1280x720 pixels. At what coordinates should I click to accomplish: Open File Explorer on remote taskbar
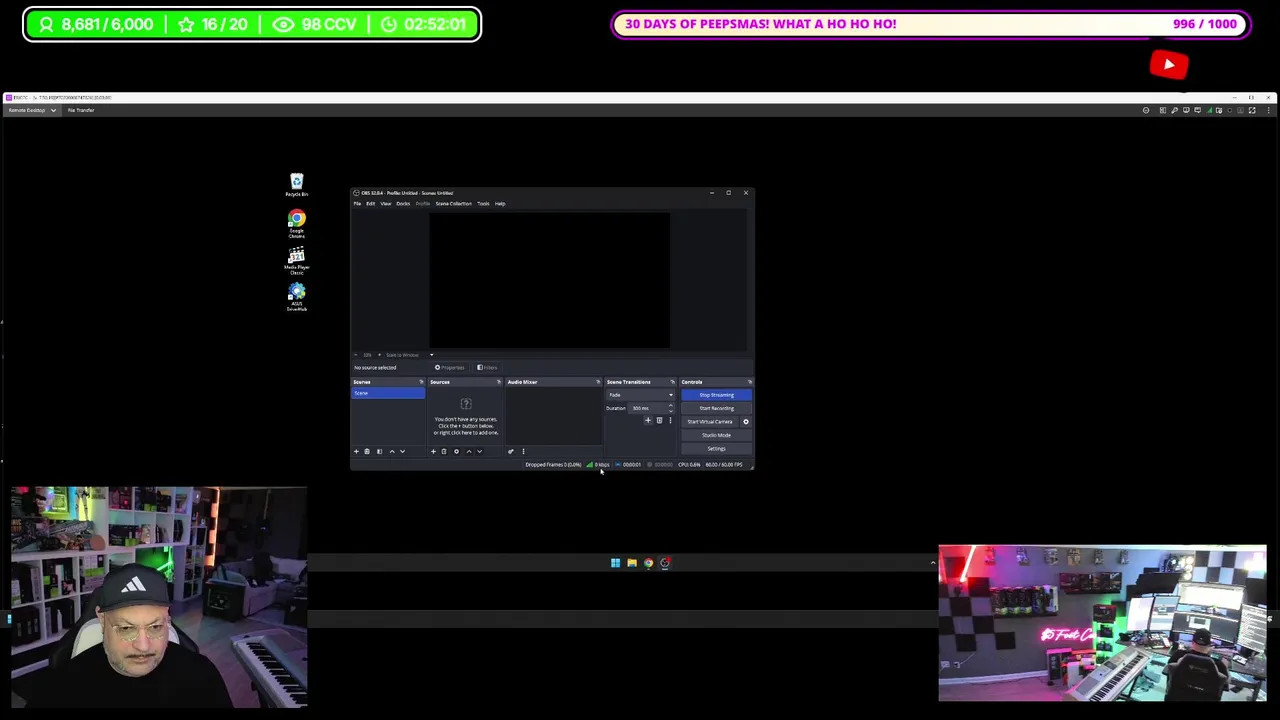click(x=632, y=563)
